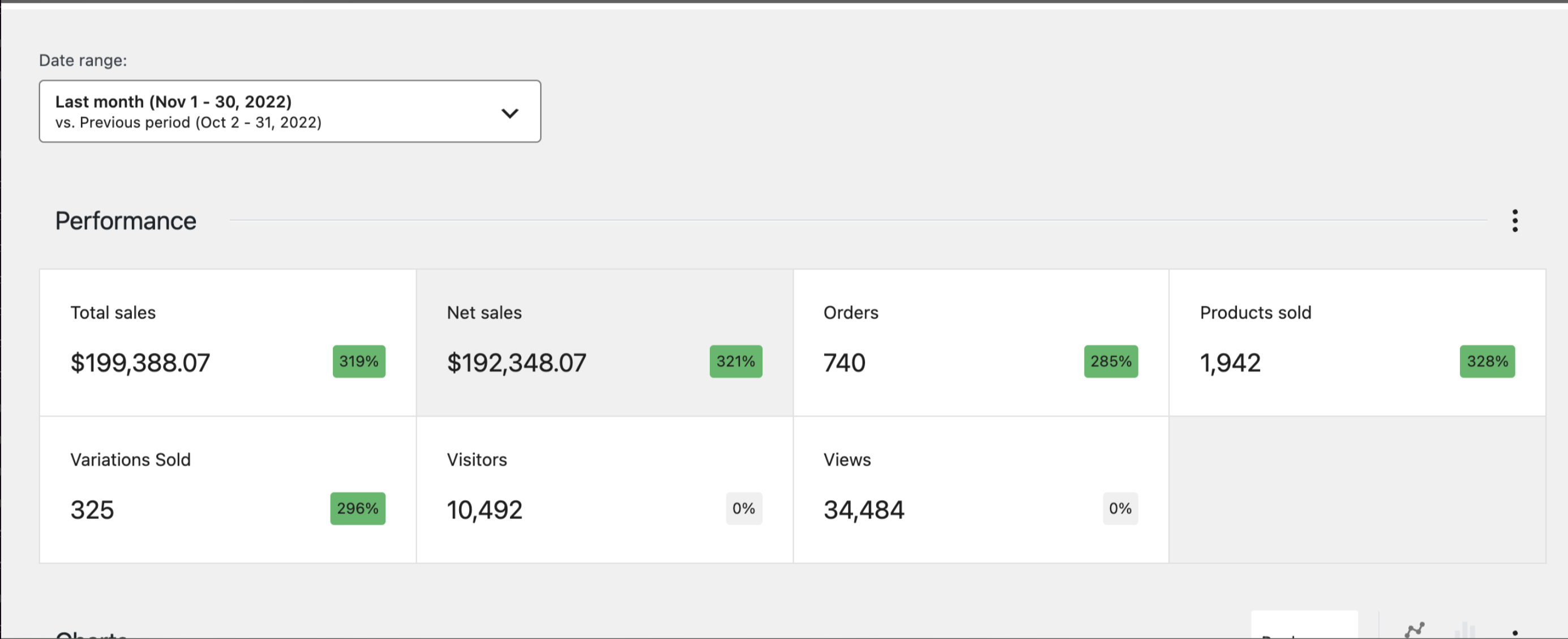Image resolution: width=1568 pixels, height=639 pixels.
Task: Open the Total sales report card
Action: [228, 343]
